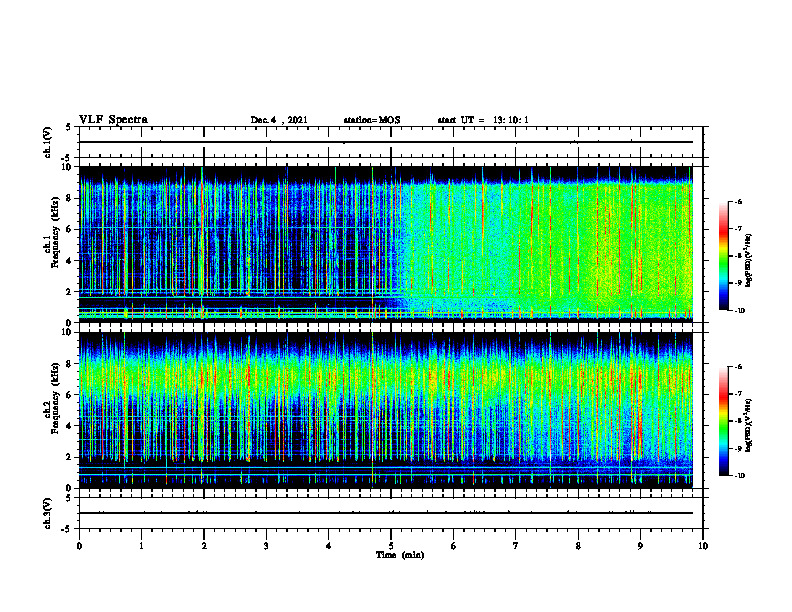Click the "5" tick on the time axis
The width and height of the screenshot is (792, 612).
click(391, 546)
